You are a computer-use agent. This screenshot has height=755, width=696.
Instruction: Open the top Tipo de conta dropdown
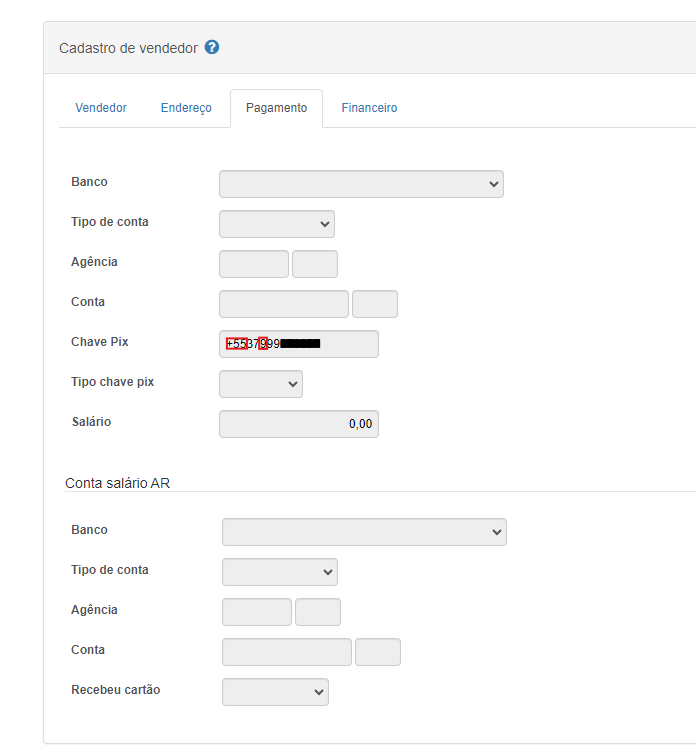(x=276, y=224)
